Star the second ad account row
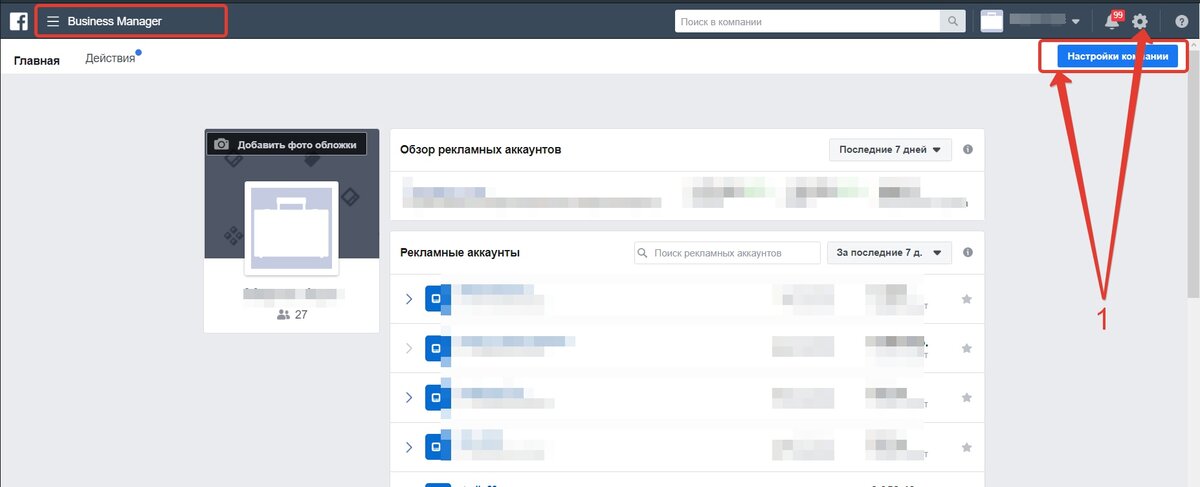The width and height of the screenshot is (1200, 487). [966, 348]
